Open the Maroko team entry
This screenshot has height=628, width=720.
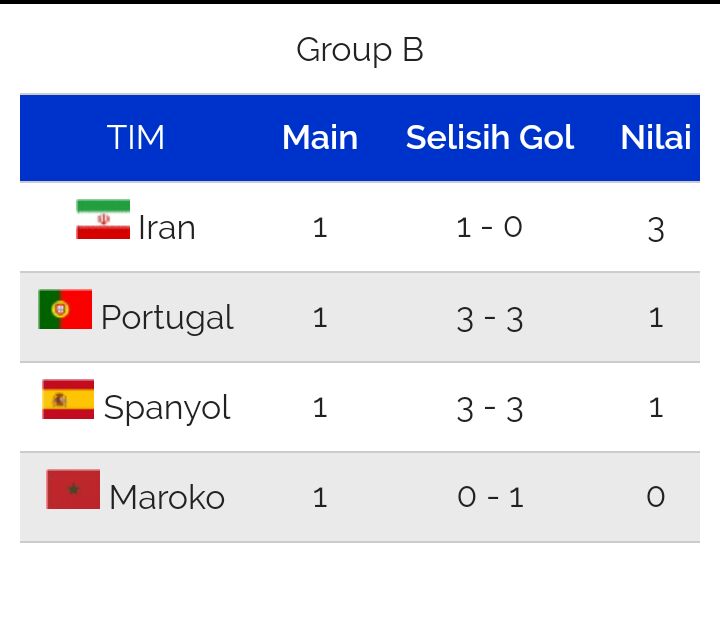(167, 498)
